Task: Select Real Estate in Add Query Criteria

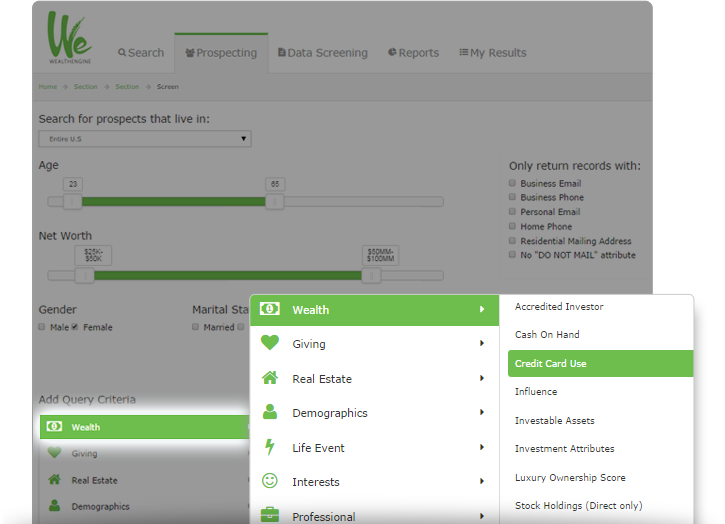Action: [145, 480]
